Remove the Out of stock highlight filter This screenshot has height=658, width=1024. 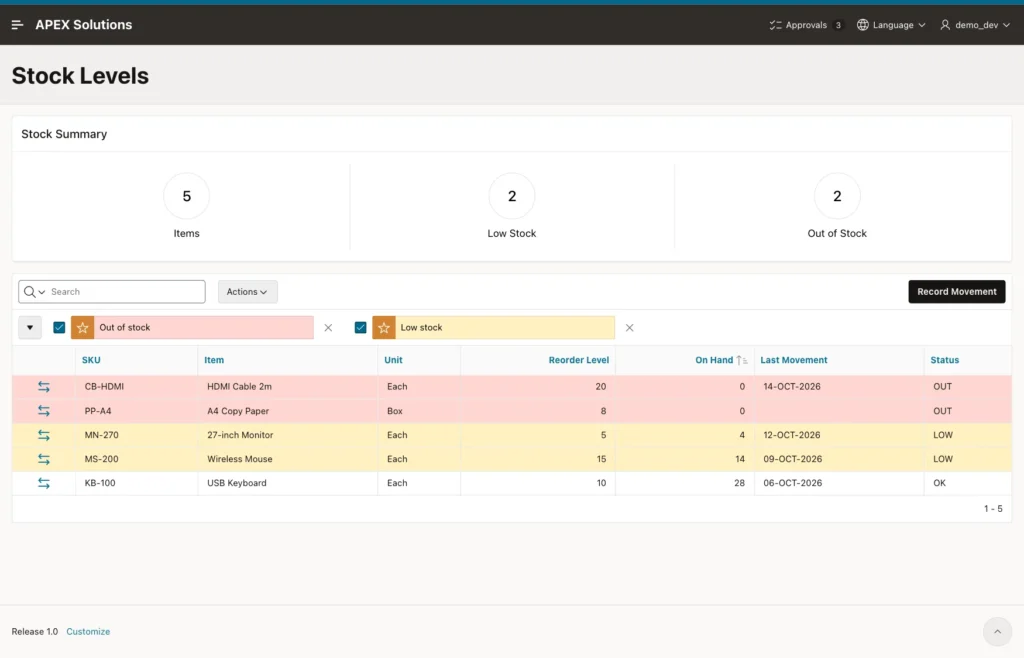click(x=328, y=328)
